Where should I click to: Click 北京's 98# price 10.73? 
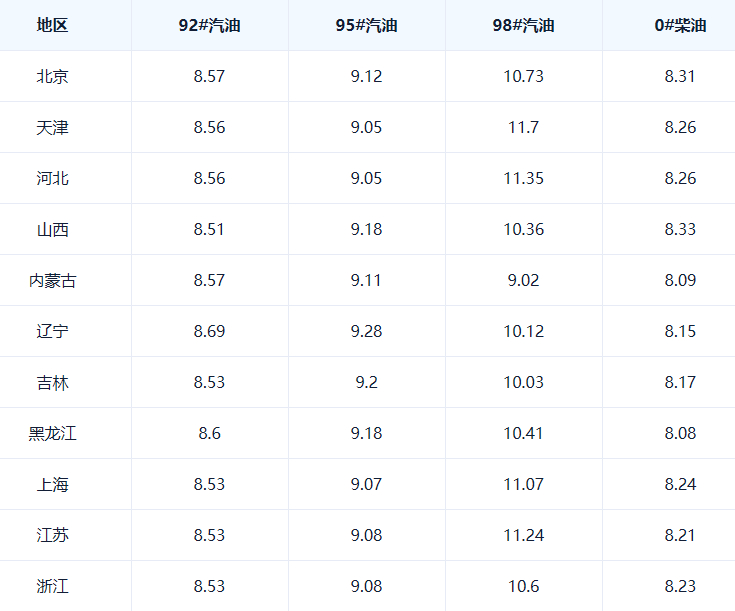pyautogui.click(x=523, y=76)
